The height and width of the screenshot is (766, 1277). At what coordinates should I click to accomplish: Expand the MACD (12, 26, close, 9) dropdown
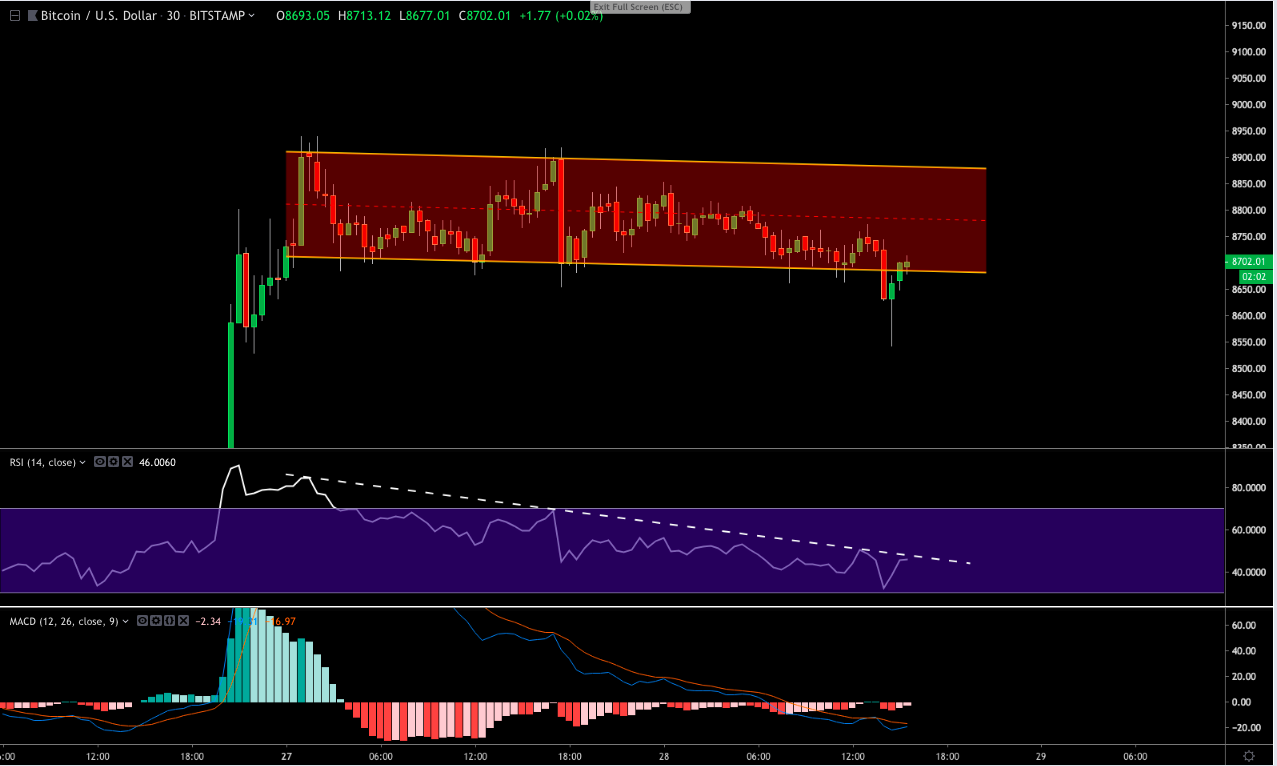pyautogui.click(x=127, y=622)
